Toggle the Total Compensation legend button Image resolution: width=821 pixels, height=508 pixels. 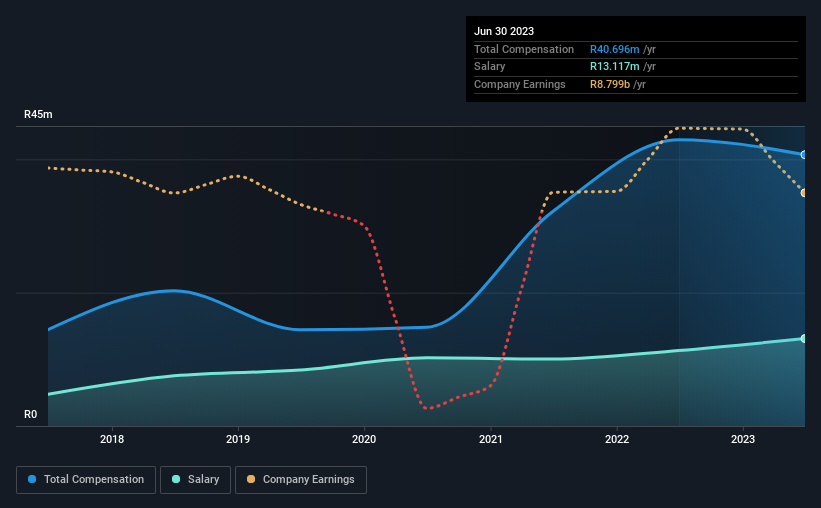click(x=86, y=480)
